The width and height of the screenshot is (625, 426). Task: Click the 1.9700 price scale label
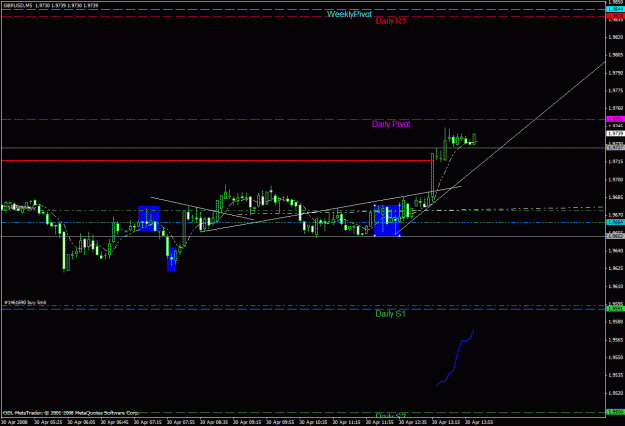[x=616, y=180]
